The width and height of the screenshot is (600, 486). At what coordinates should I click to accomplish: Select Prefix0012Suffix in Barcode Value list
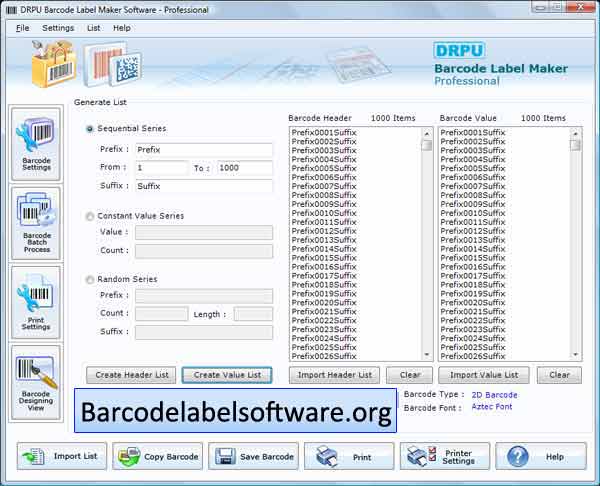(x=473, y=231)
